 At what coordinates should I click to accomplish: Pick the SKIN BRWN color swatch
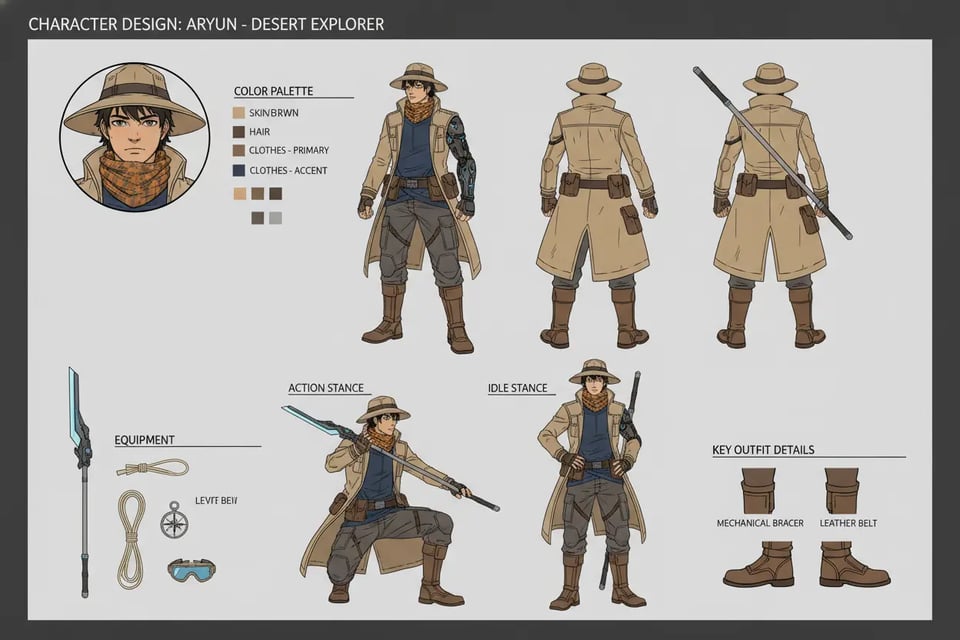[239, 112]
